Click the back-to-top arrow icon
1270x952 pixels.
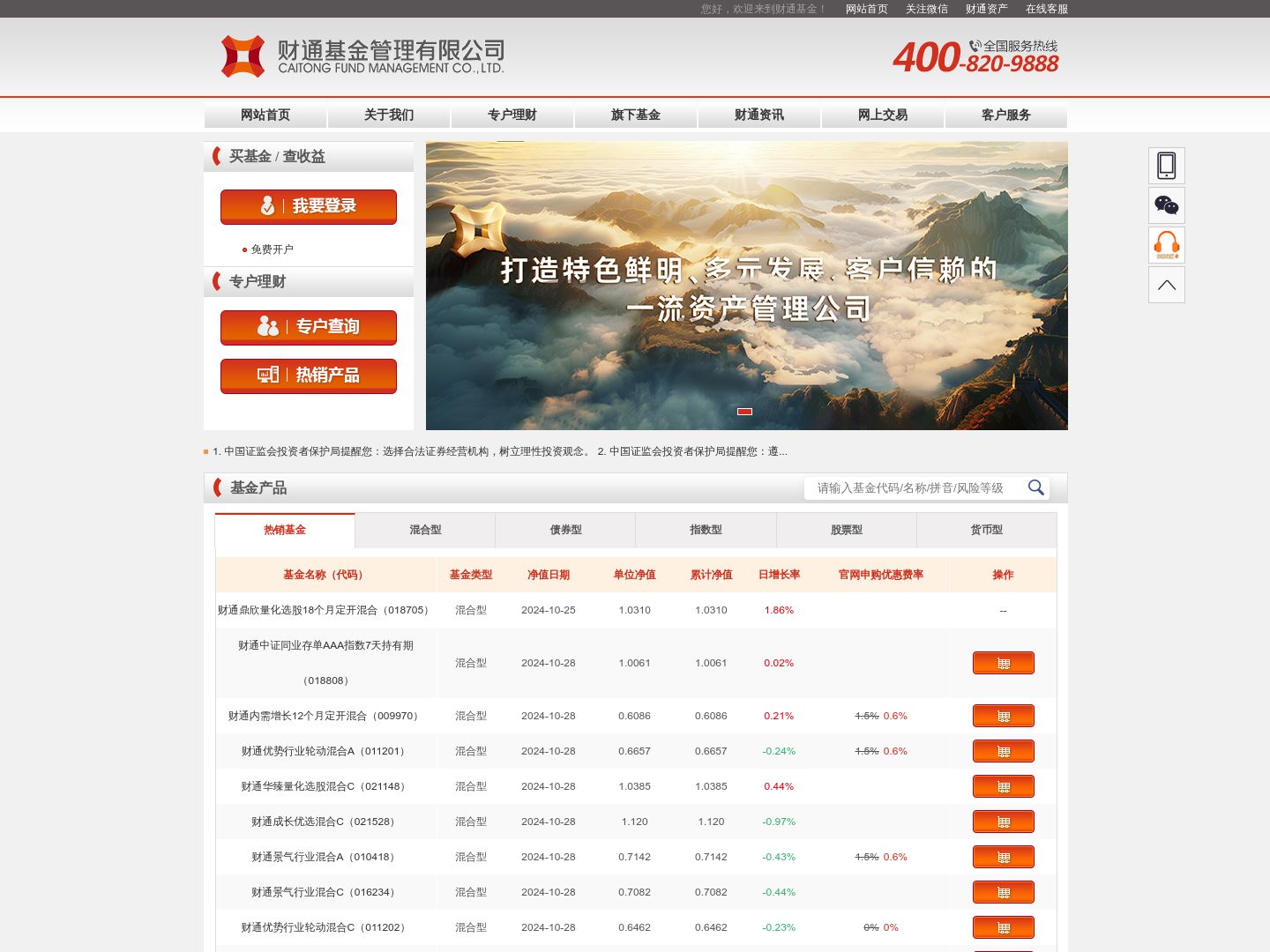pos(1166,285)
